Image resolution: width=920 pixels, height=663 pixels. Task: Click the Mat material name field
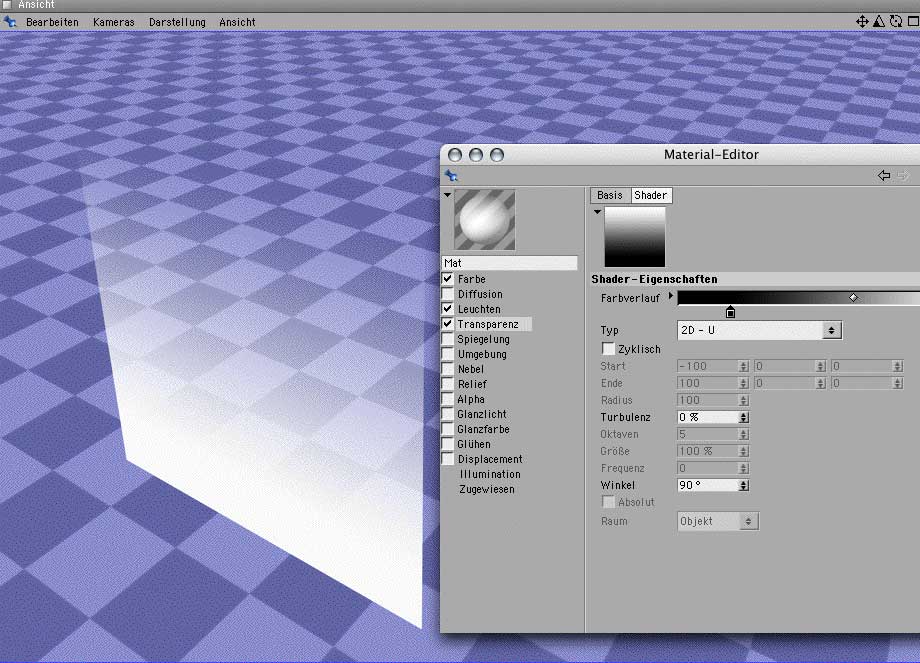tap(509, 263)
